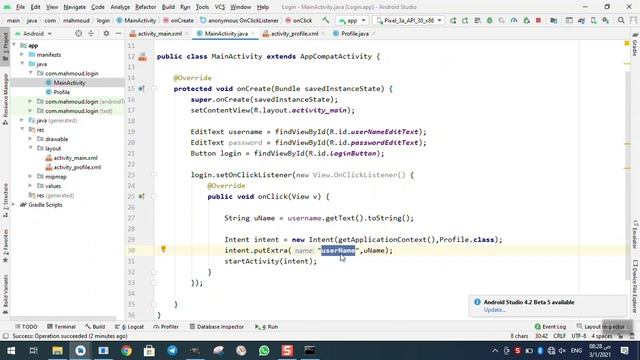
Task: Toggle the Favorites side tool window
Action: coord(5,245)
